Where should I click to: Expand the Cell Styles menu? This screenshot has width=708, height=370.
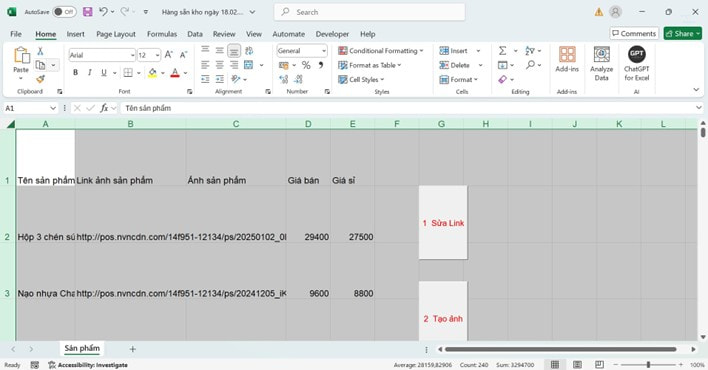tap(361, 80)
